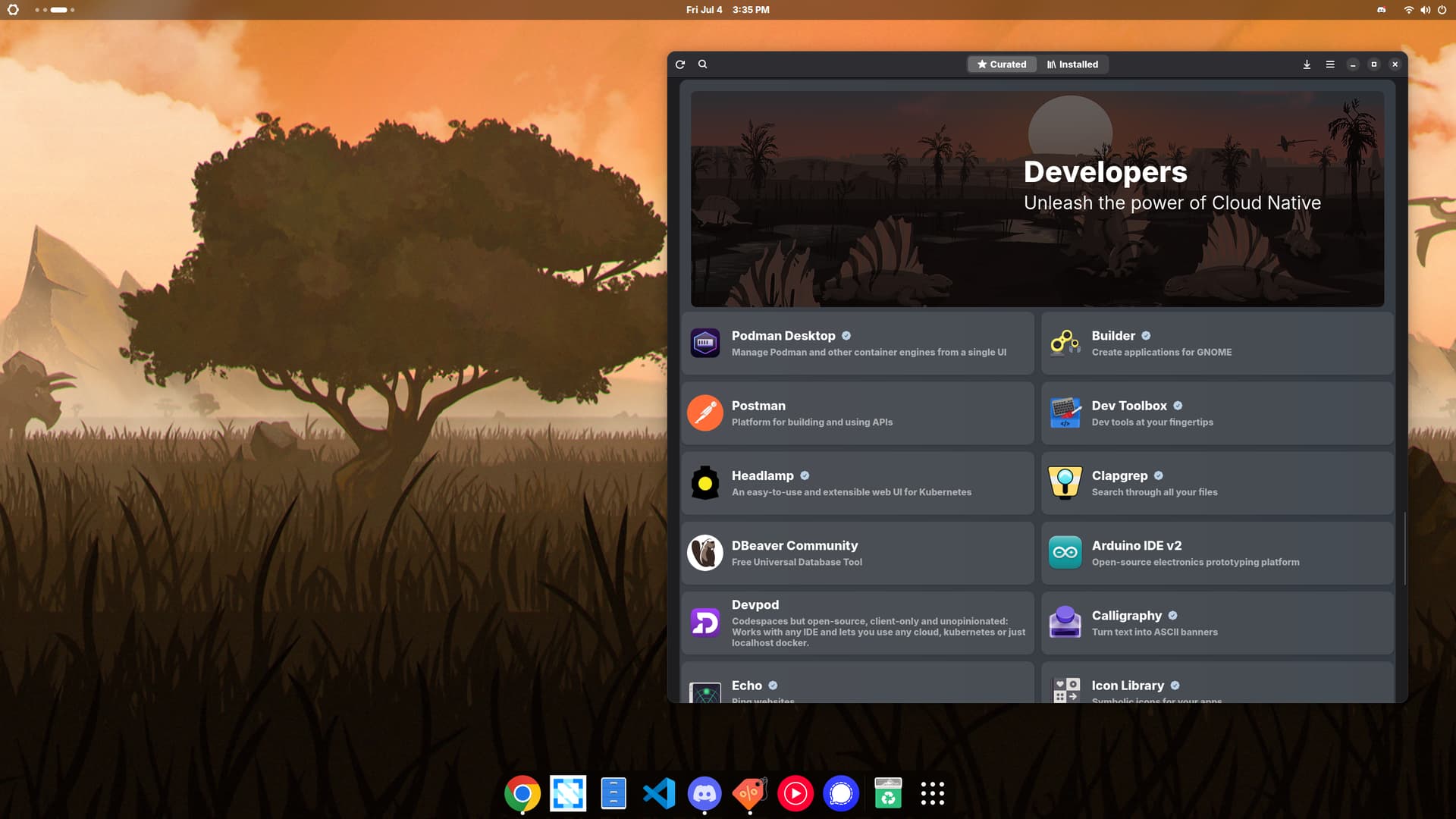This screenshot has height=819, width=1456.
Task: Click the Calligraphy app icon
Action: pyautogui.click(x=1065, y=623)
